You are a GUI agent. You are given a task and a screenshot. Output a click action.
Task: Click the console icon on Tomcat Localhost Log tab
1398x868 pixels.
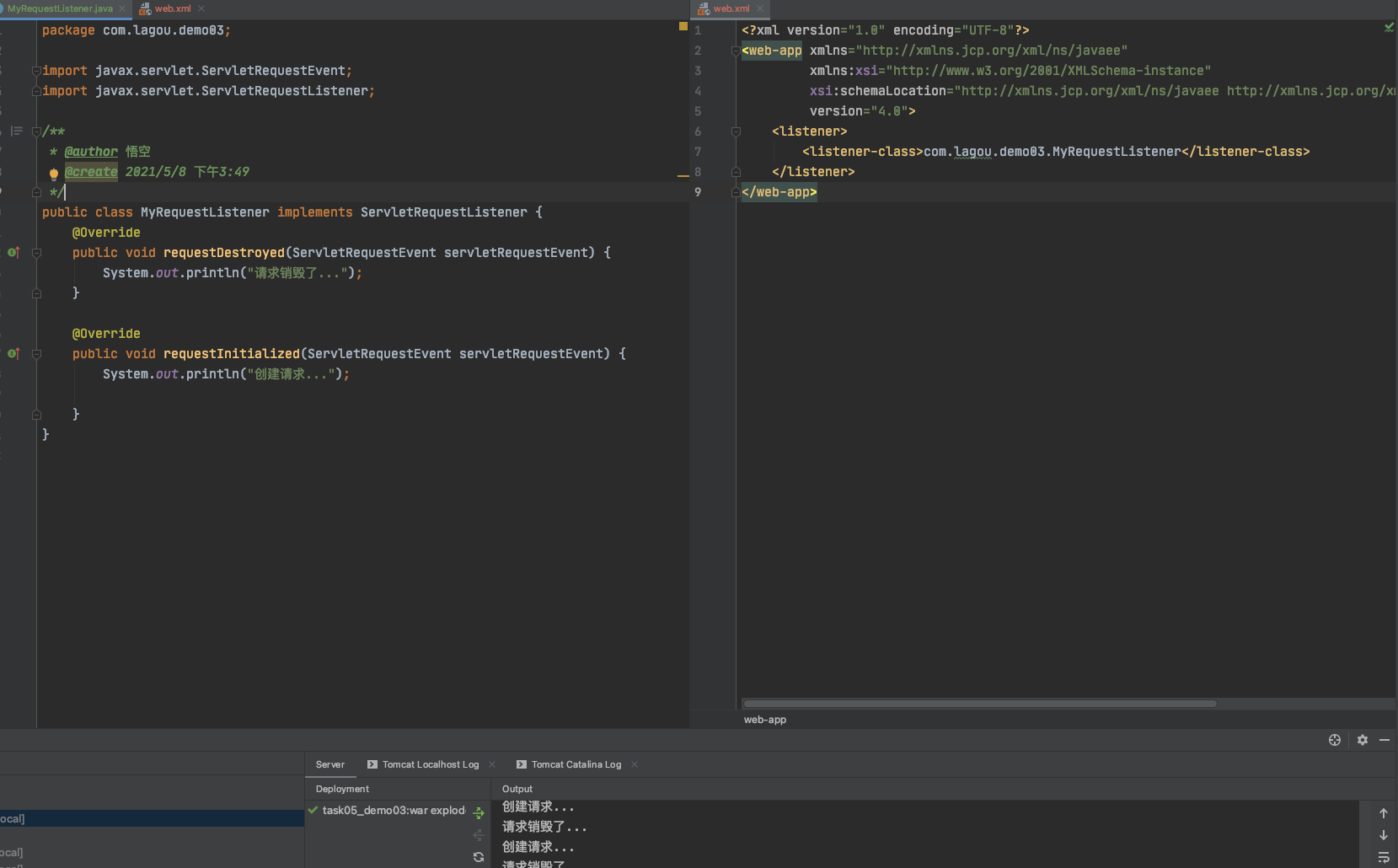pos(372,764)
